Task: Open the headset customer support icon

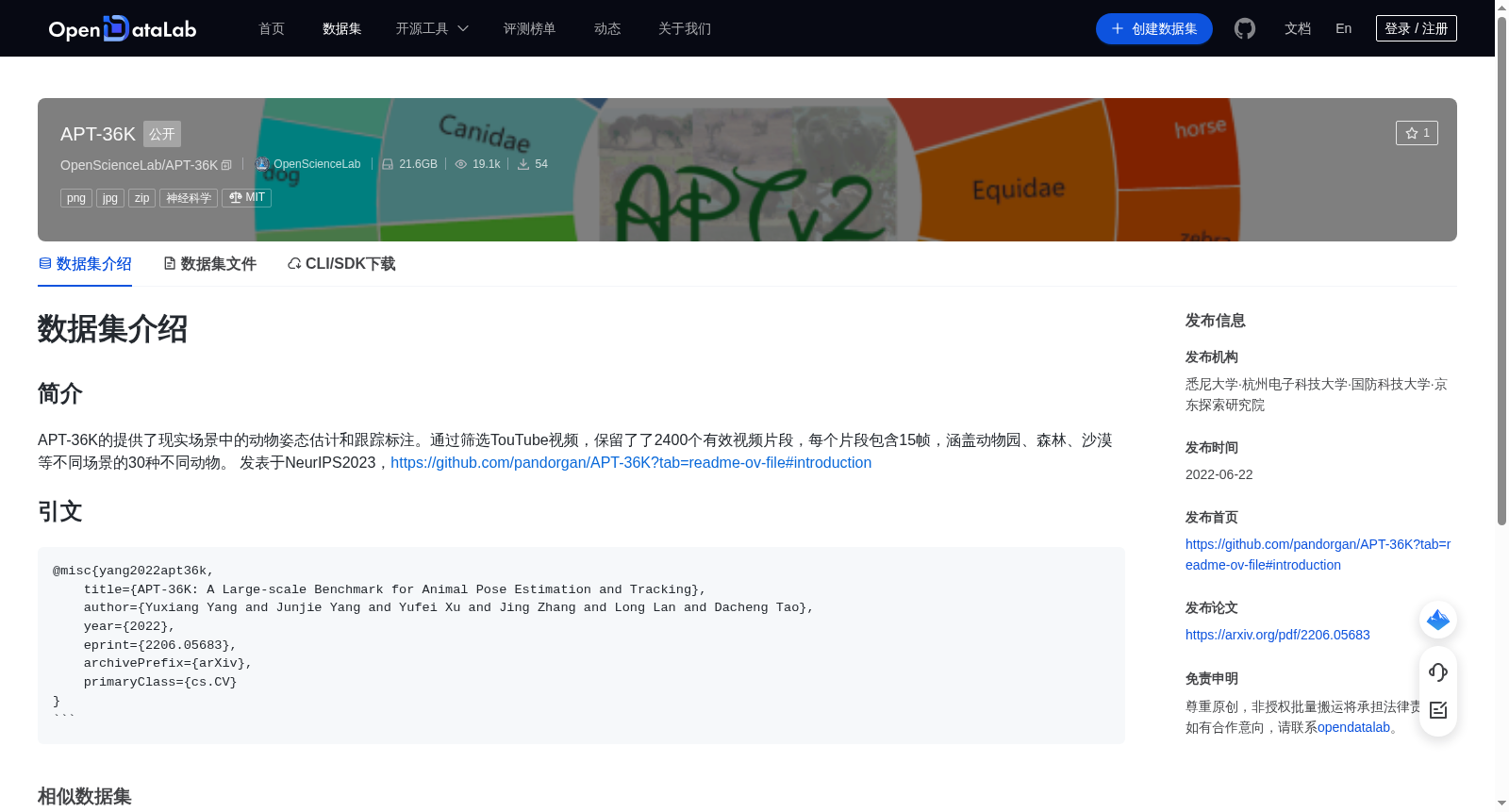Action: point(1438,671)
